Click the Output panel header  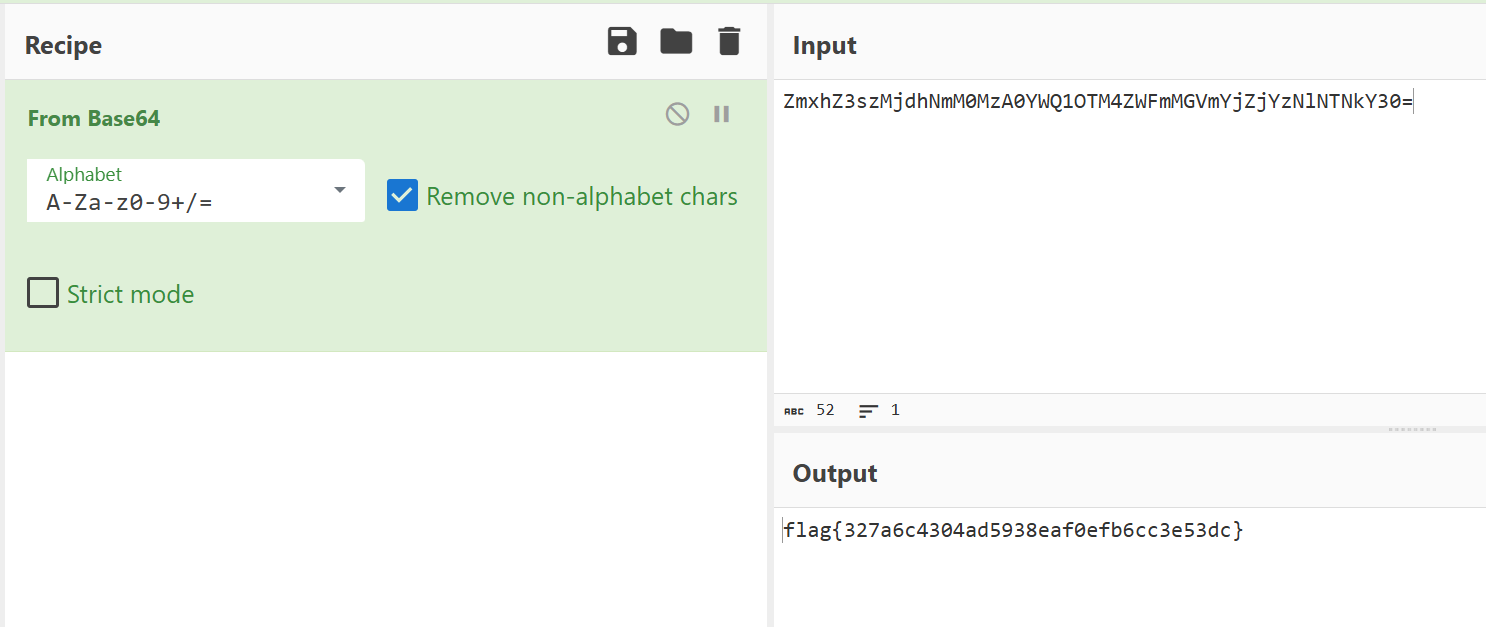[x=835, y=473]
